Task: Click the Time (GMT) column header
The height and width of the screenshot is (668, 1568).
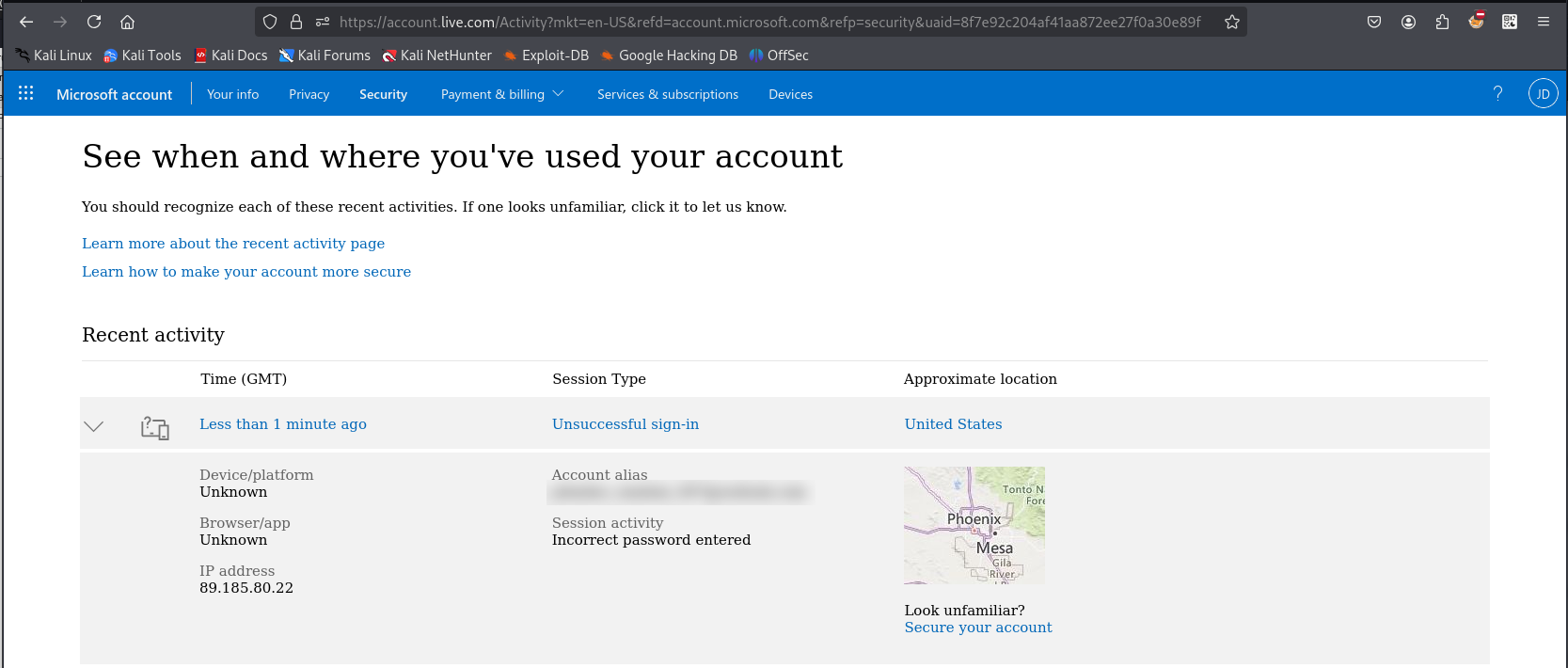Action: pyautogui.click(x=244, y=379)
